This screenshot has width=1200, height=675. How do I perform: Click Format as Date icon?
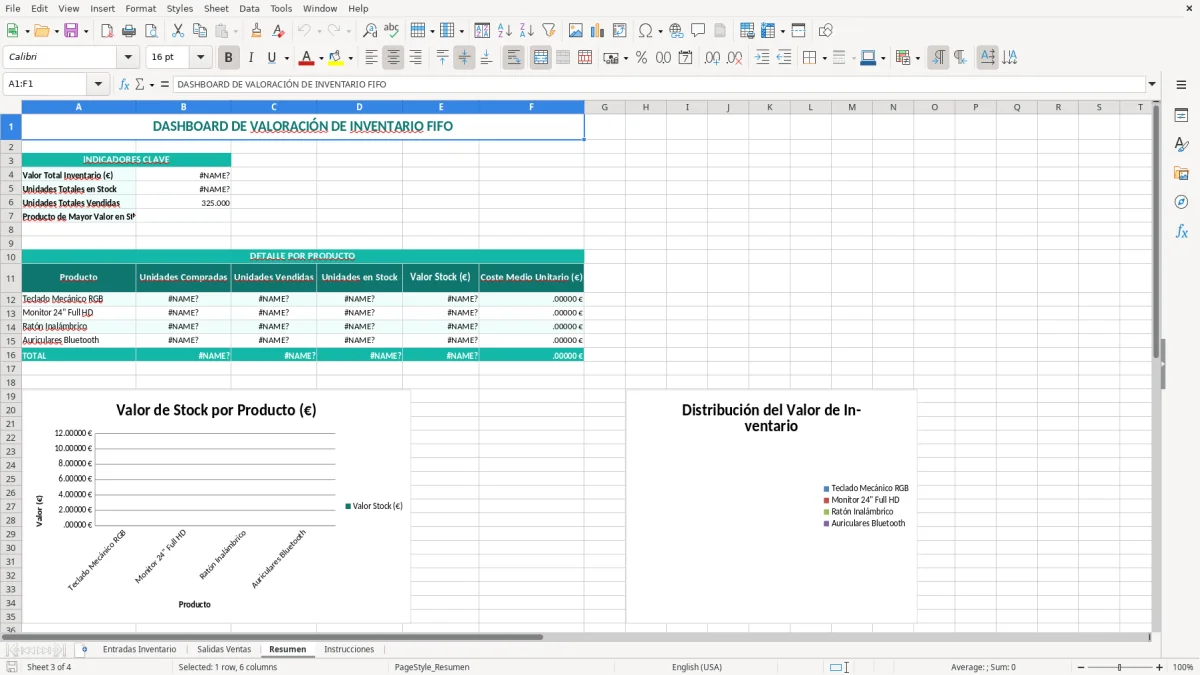685,58
